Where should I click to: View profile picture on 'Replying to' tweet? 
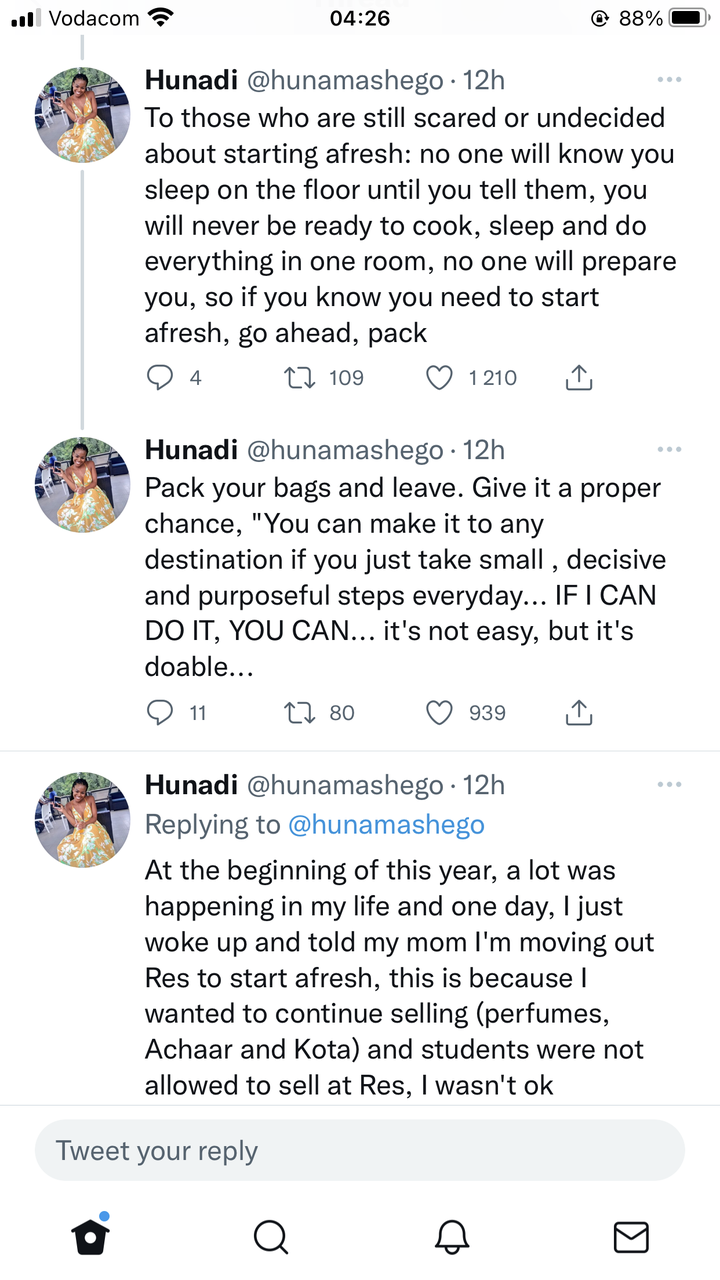tap(83, 821)
